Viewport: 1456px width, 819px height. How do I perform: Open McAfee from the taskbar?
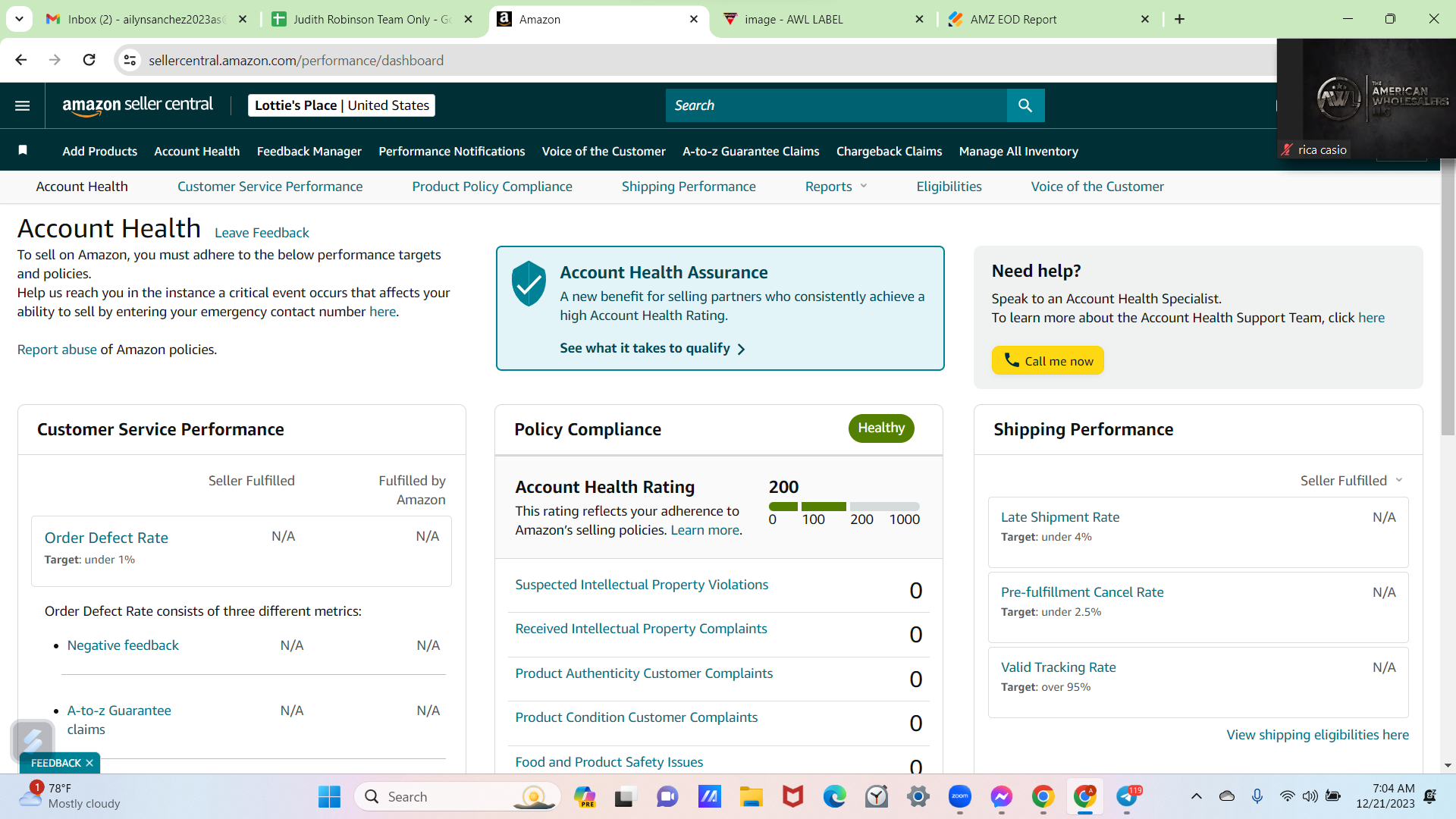click(x=792, y=796)
